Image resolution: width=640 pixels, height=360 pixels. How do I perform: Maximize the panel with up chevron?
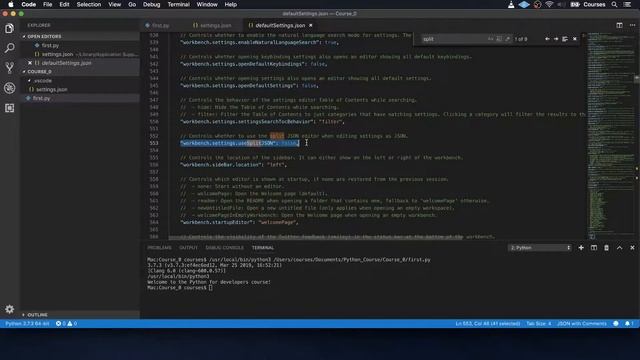(x=620, y=248)
